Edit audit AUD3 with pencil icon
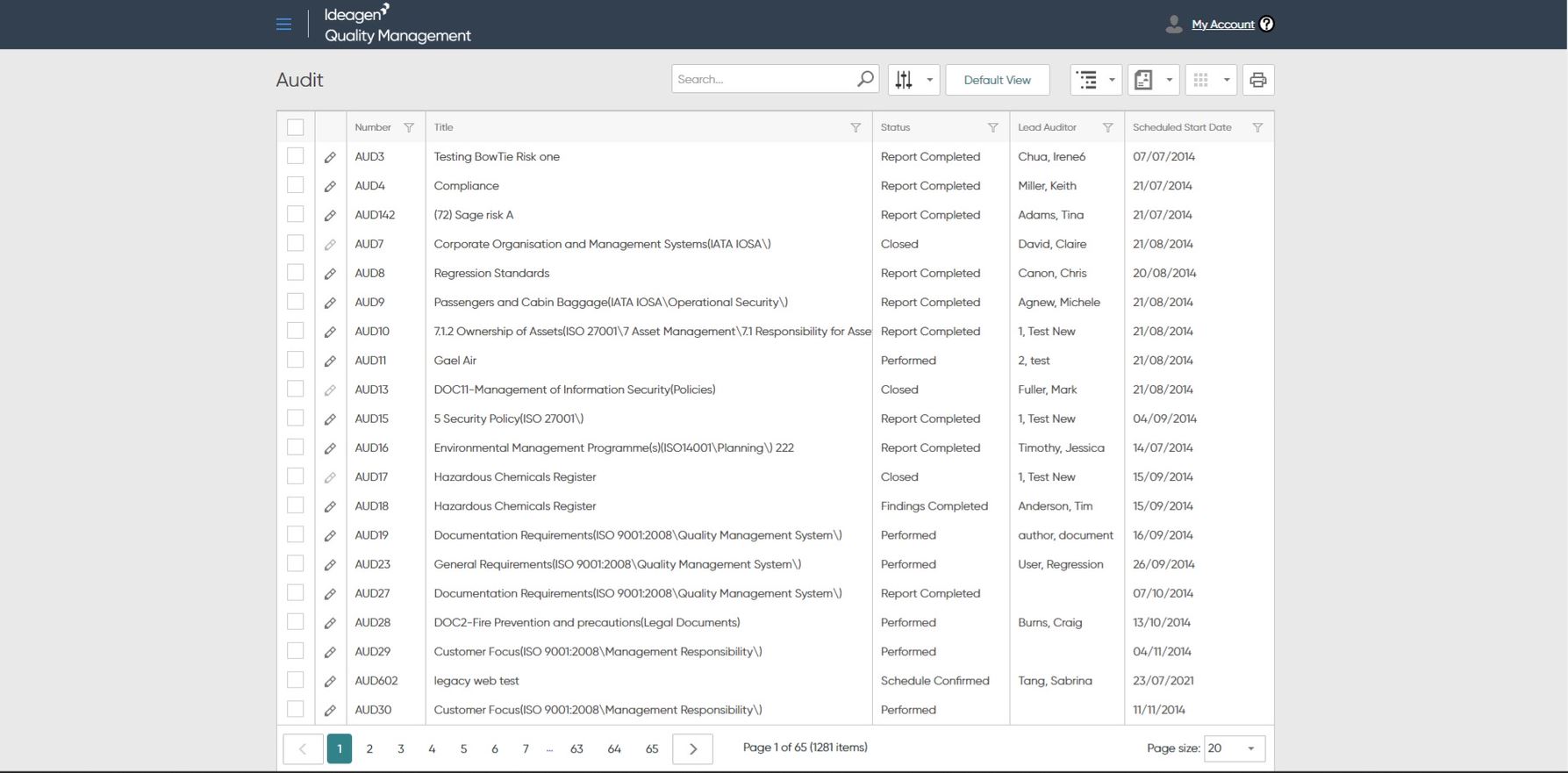Viewport: 1568px width, 773px height. [x=330, y=157]
